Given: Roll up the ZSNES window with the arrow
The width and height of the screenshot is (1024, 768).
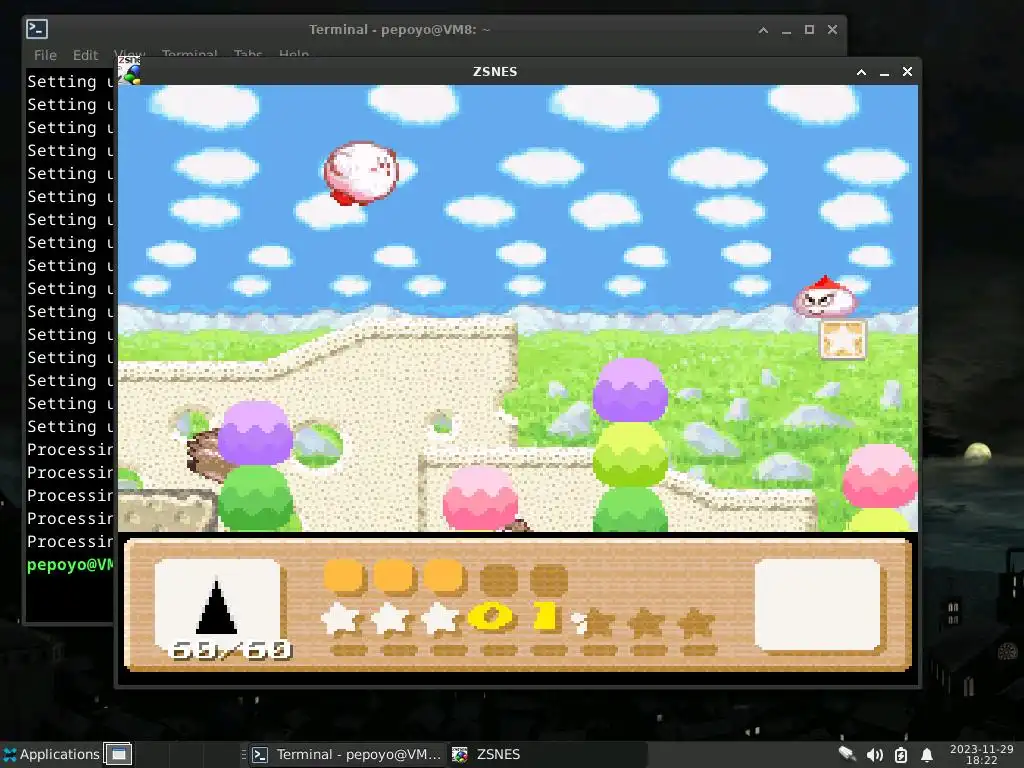Looking at the screenshot, I should point(861,72).
